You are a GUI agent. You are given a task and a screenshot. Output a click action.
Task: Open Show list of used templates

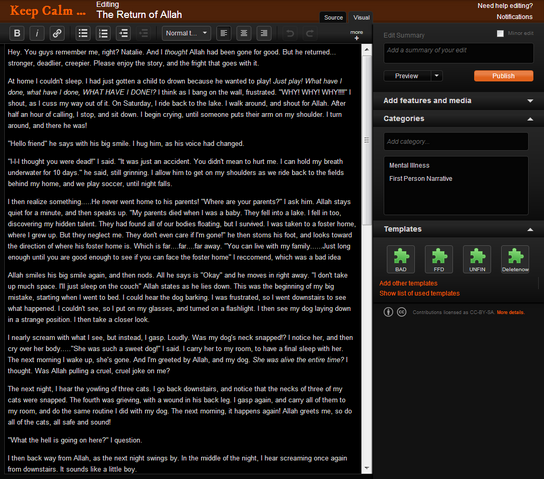click(x=419, y=293)
